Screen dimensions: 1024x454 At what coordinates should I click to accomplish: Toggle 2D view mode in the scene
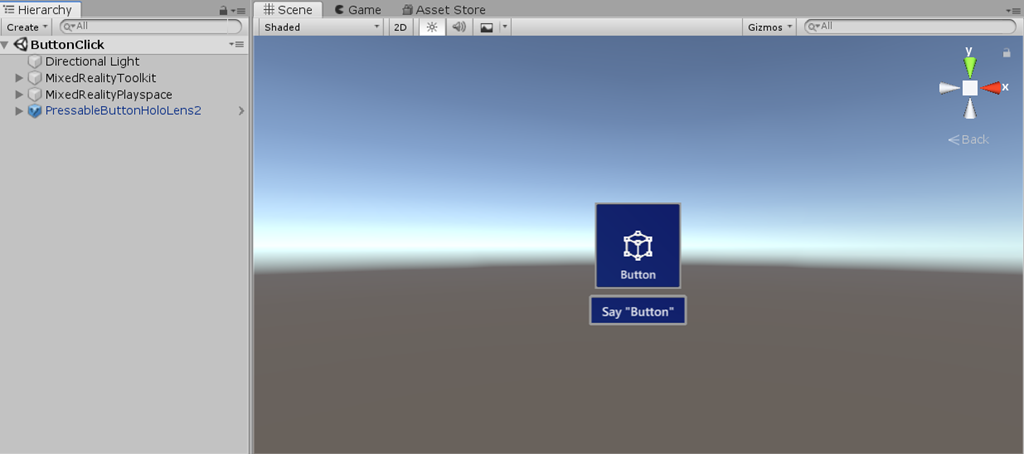(400, 27)
